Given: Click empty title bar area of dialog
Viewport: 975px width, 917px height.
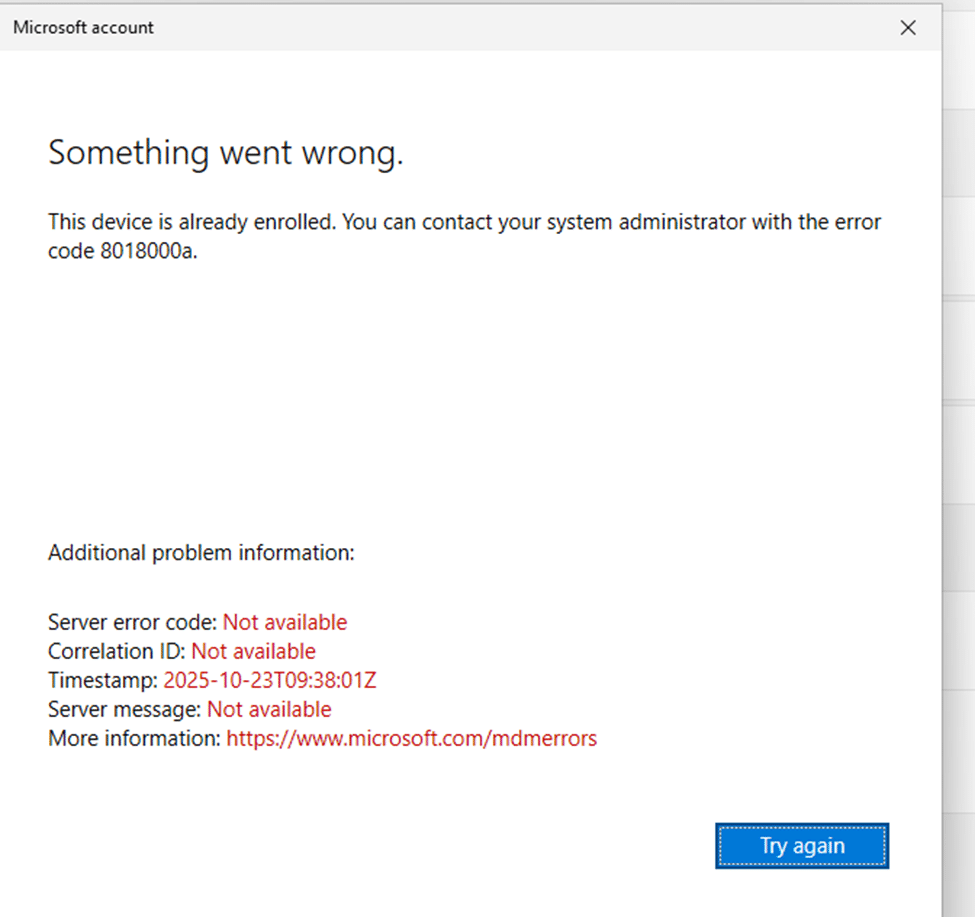Looking at the screenshot, I should 500,28.
